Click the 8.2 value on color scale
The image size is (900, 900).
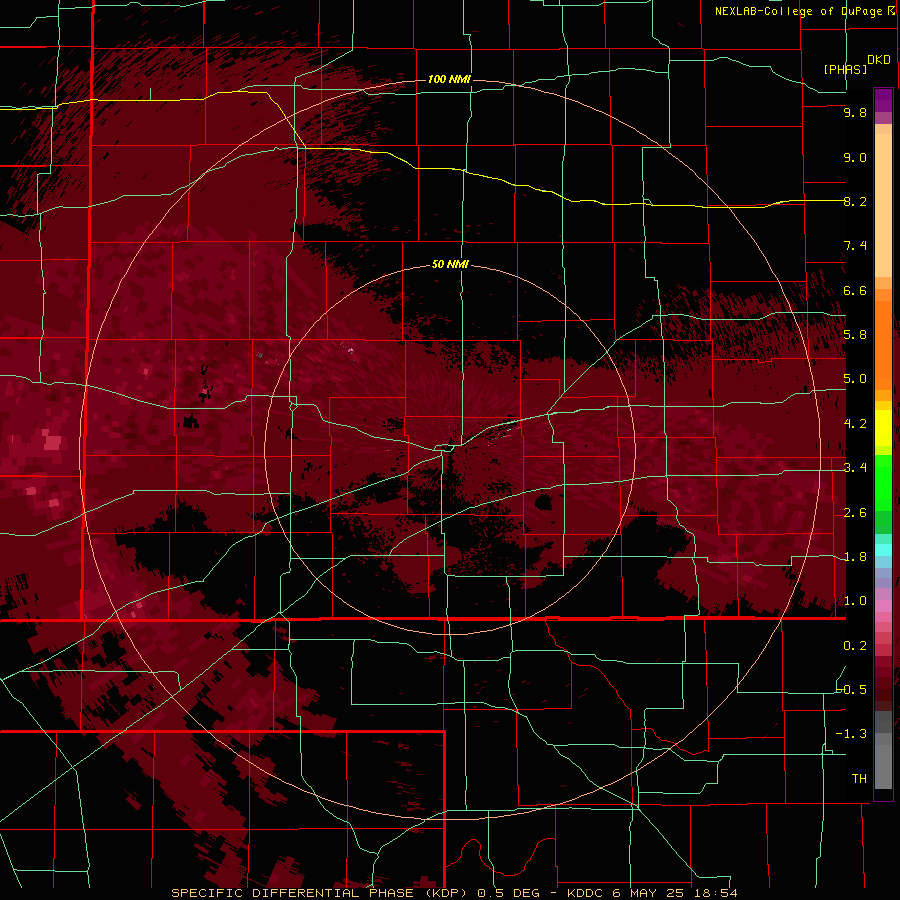pos(855,201)
